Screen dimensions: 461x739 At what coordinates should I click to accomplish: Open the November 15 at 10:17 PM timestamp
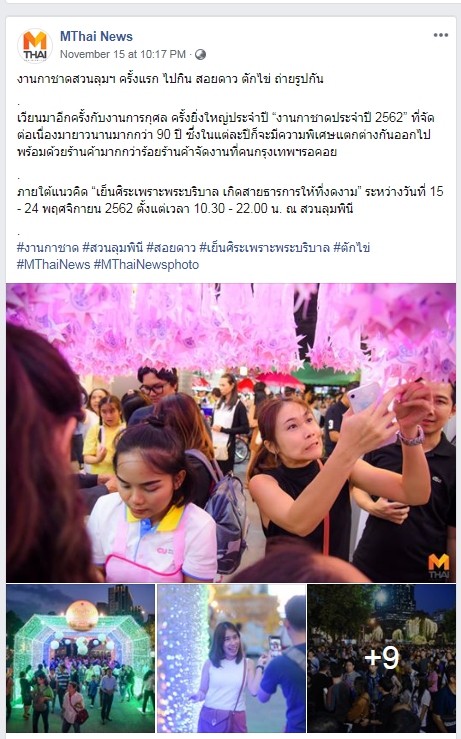tap(123, 54)
